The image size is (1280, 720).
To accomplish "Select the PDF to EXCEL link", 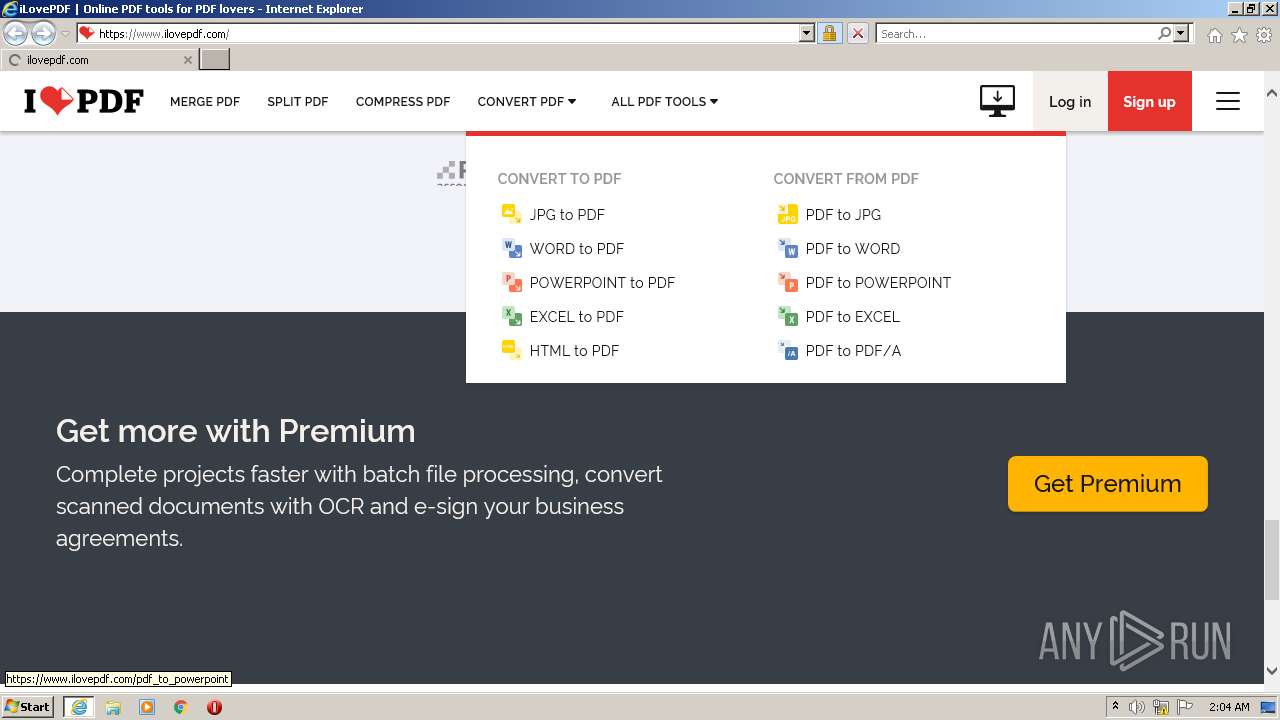I will click(853, 316).
